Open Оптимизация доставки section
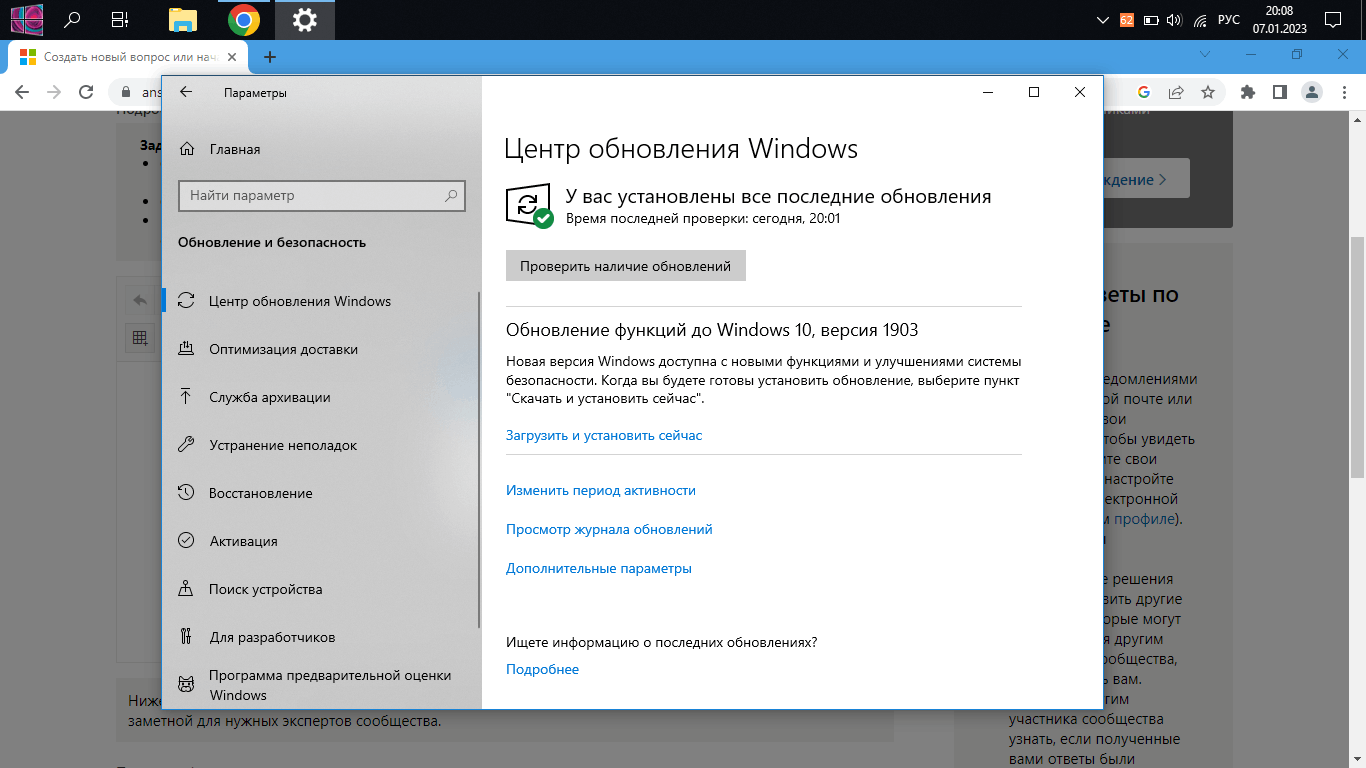The height and width of the screenshot is (768, 1366). [321, 349]
